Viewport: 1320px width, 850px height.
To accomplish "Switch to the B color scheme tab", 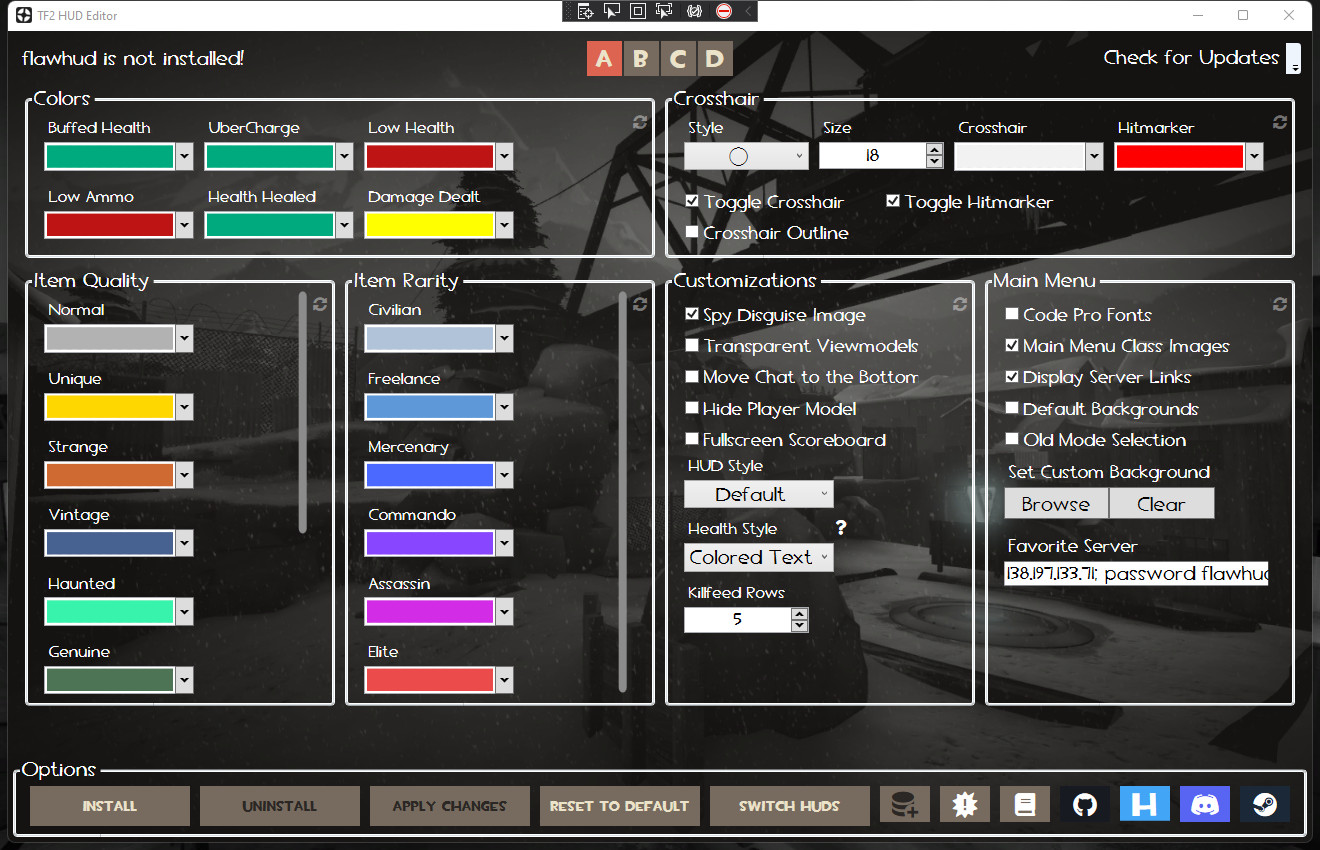I will (641, 58).
